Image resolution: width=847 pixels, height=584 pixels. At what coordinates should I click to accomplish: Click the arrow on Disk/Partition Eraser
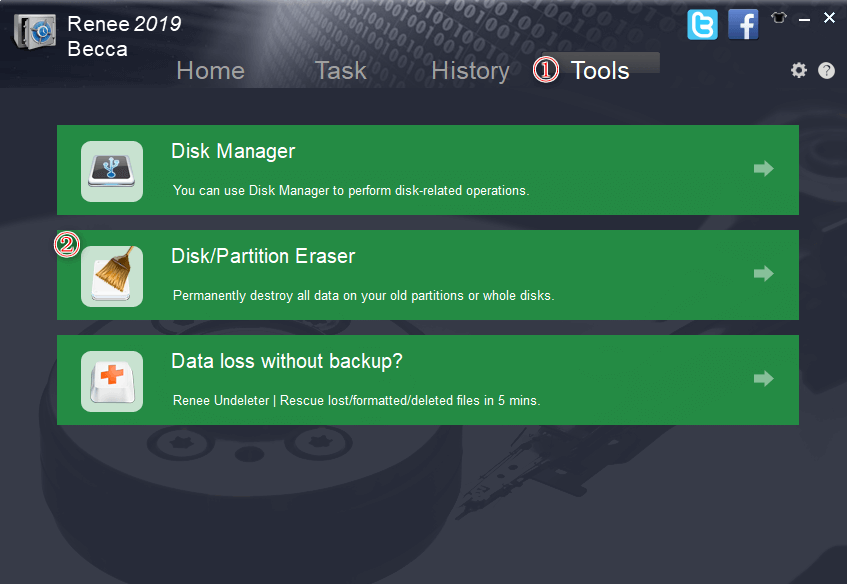[764, 274]
